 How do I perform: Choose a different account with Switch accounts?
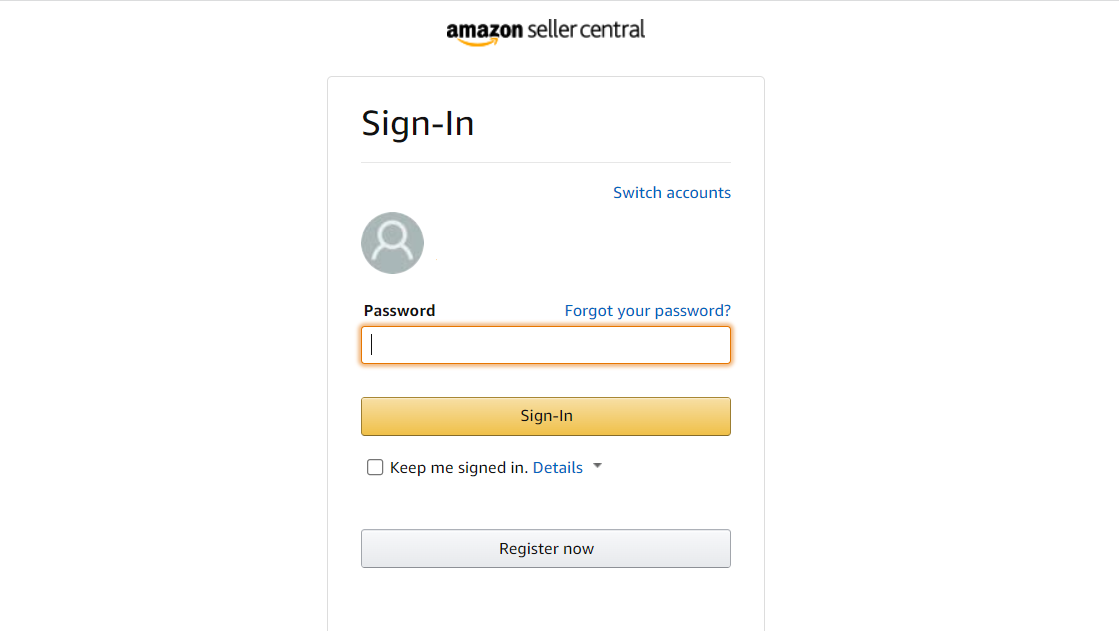pos(672,193)
